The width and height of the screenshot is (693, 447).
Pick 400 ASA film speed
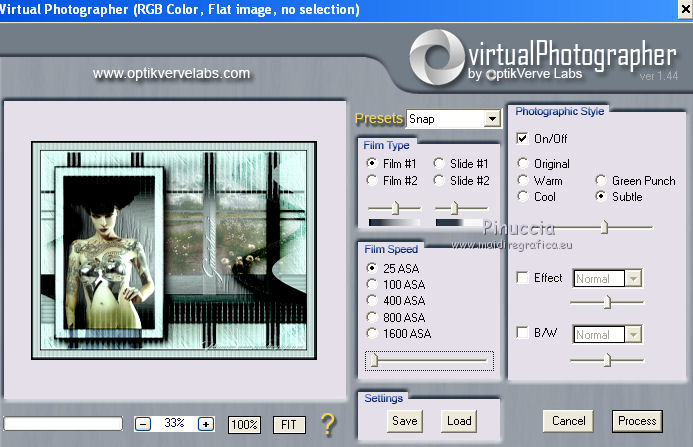[x=372, y=300]
